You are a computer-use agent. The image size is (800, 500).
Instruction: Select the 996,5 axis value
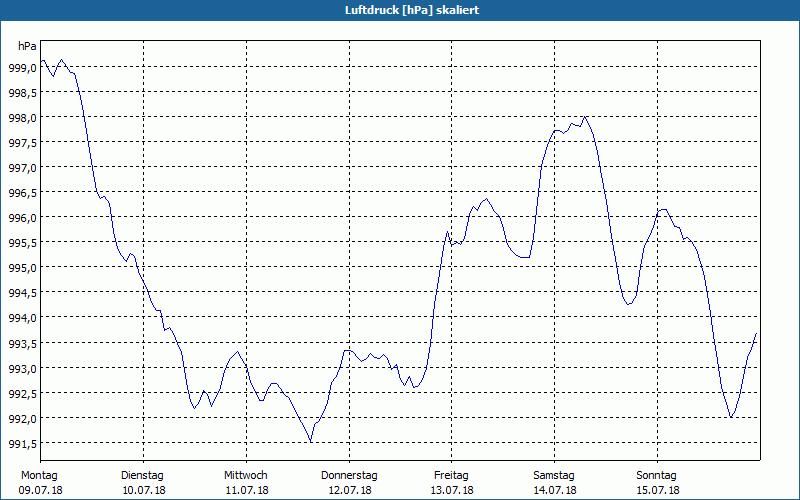[x=22, y=193]
